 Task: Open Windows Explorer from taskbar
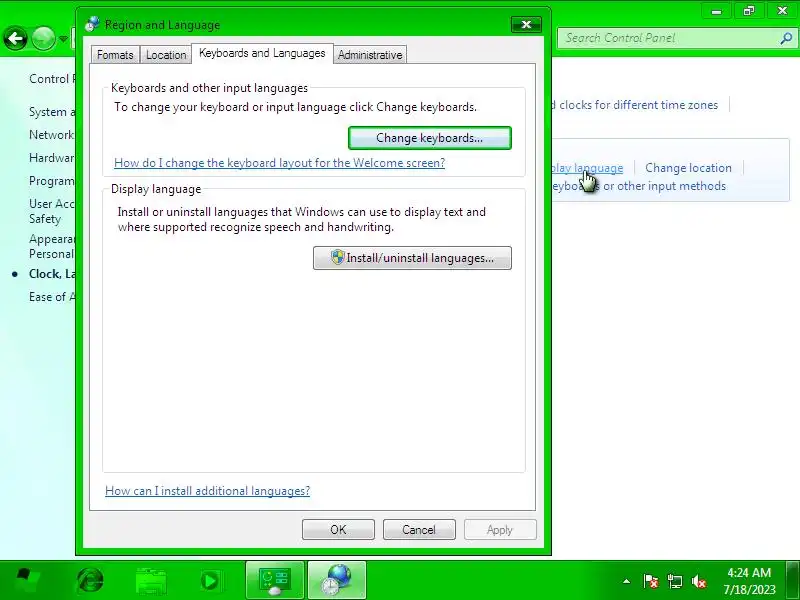click(151, 581)
